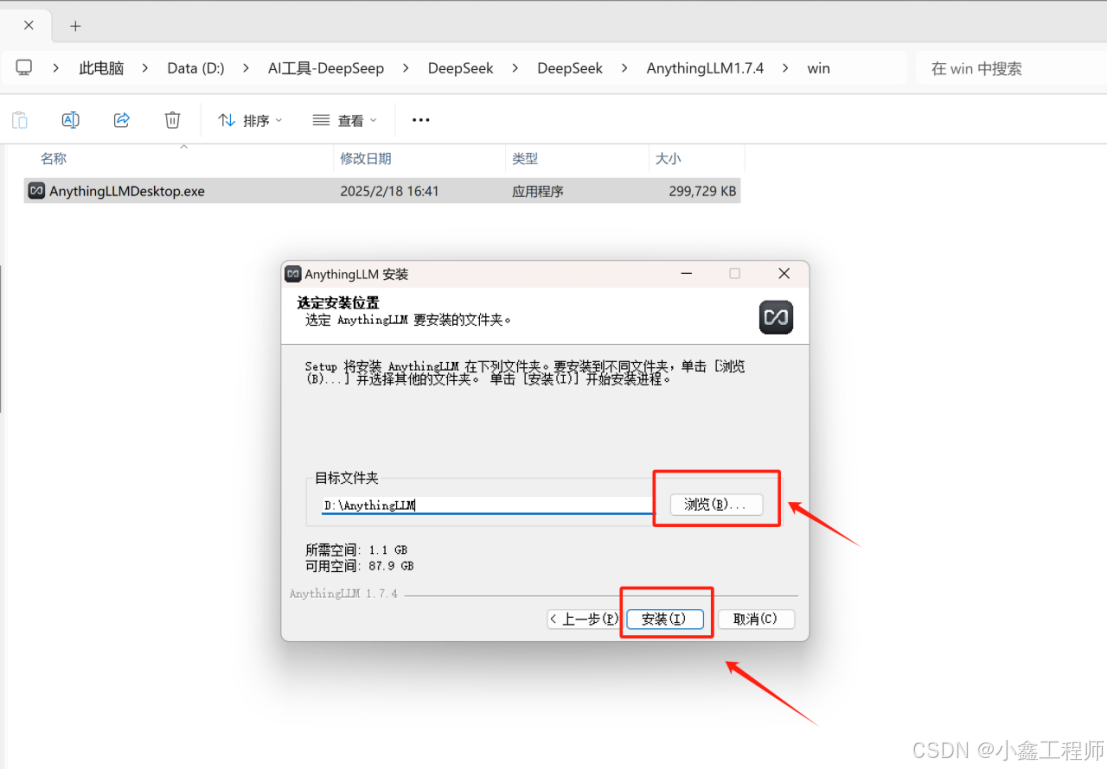Image resolution: width=1108 pixels, height=770 pixels.
Task: Click the 安装(I) install button
Action: point(665,619)
